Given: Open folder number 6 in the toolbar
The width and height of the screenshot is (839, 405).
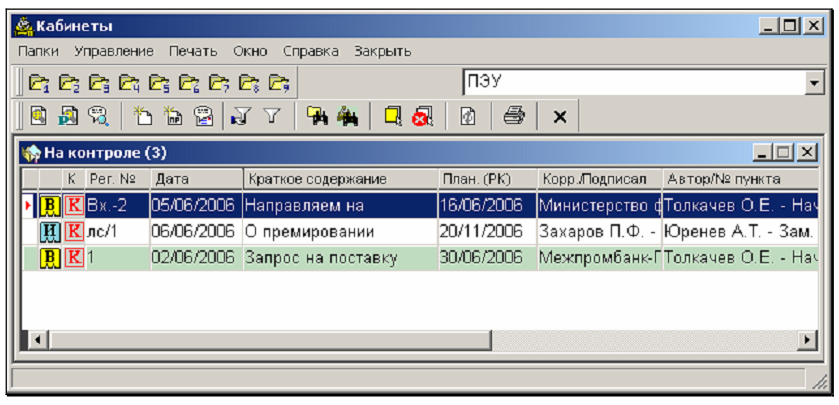Looking at the screenshot, I should pyautogui.click(x=189, y=82).
